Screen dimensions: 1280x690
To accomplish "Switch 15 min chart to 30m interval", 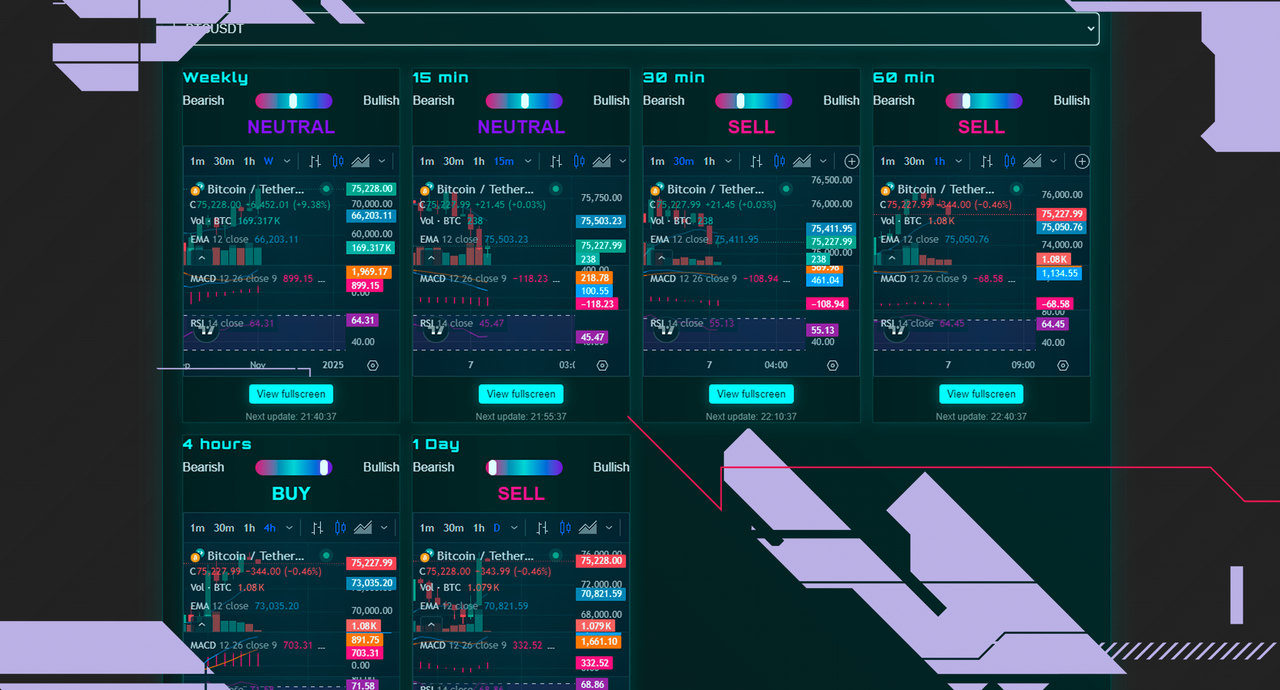I will tap(453, 161).
